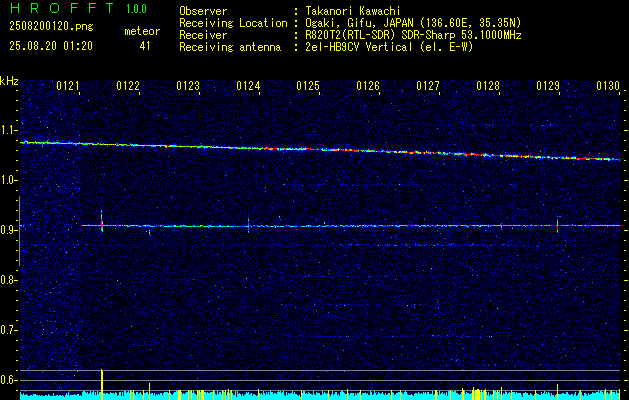
Task: Click the "meteor" count label
Action: point(142,31)
